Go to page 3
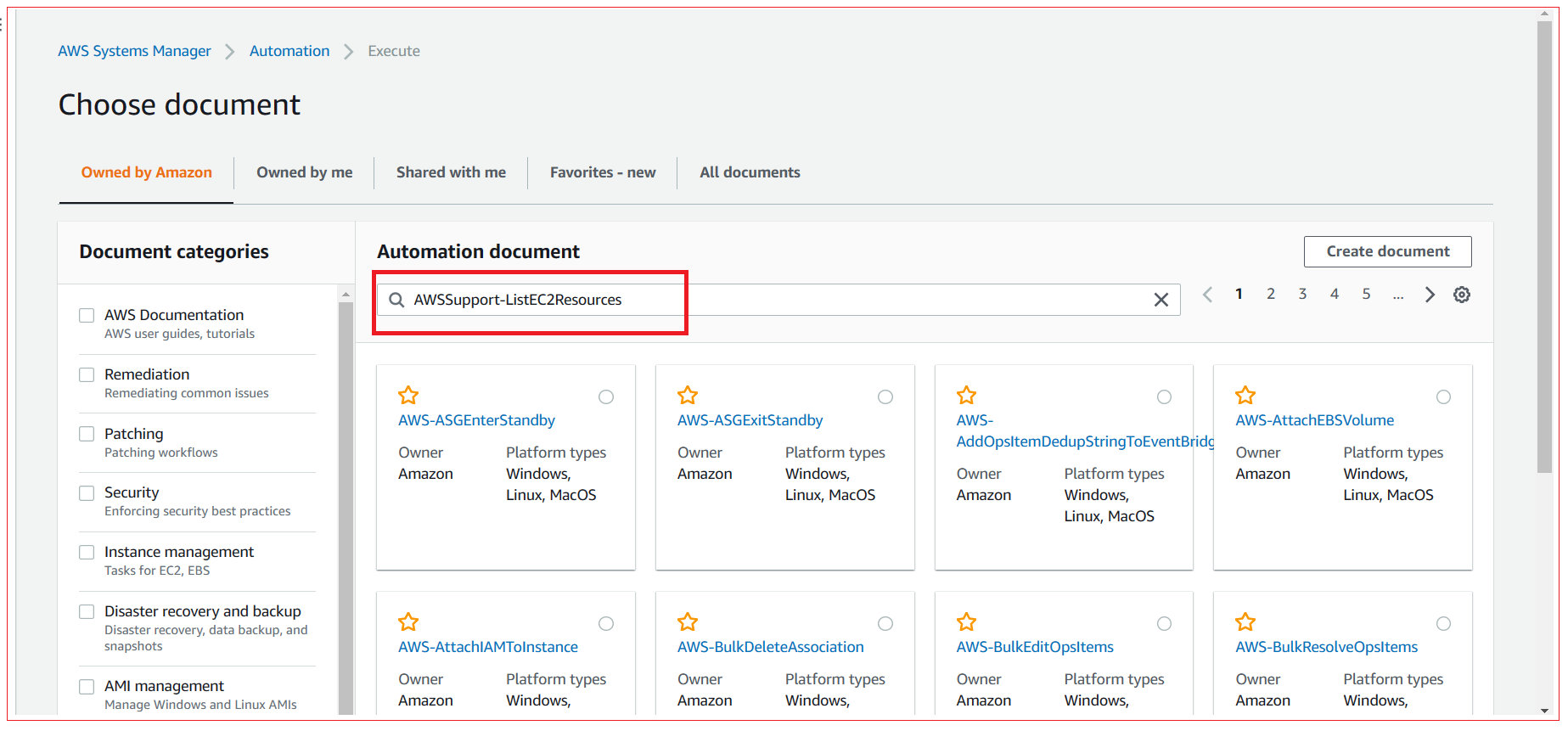This screenshot has width=1568, height=731. point(1302,294)
